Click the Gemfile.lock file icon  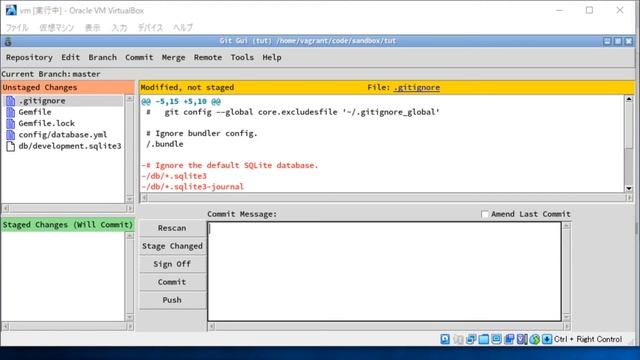click(11, 123)
